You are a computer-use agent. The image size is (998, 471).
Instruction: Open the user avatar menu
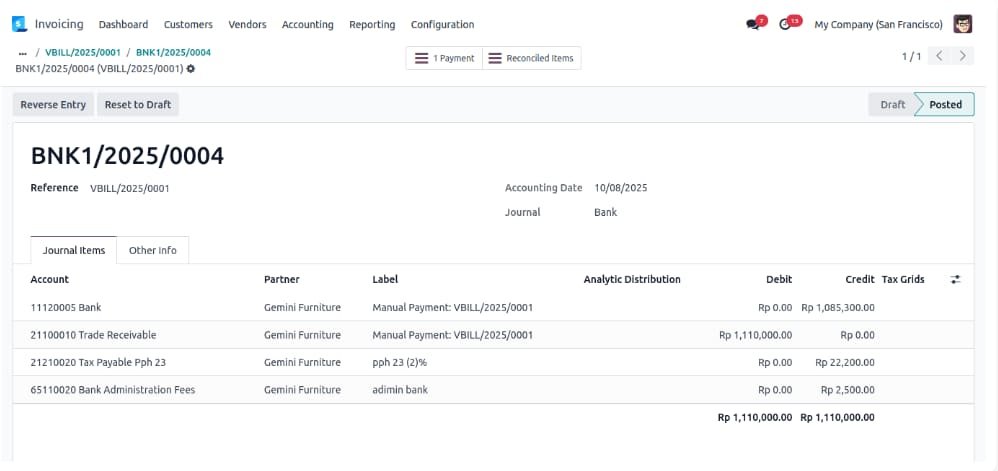[x=962, y=24]
